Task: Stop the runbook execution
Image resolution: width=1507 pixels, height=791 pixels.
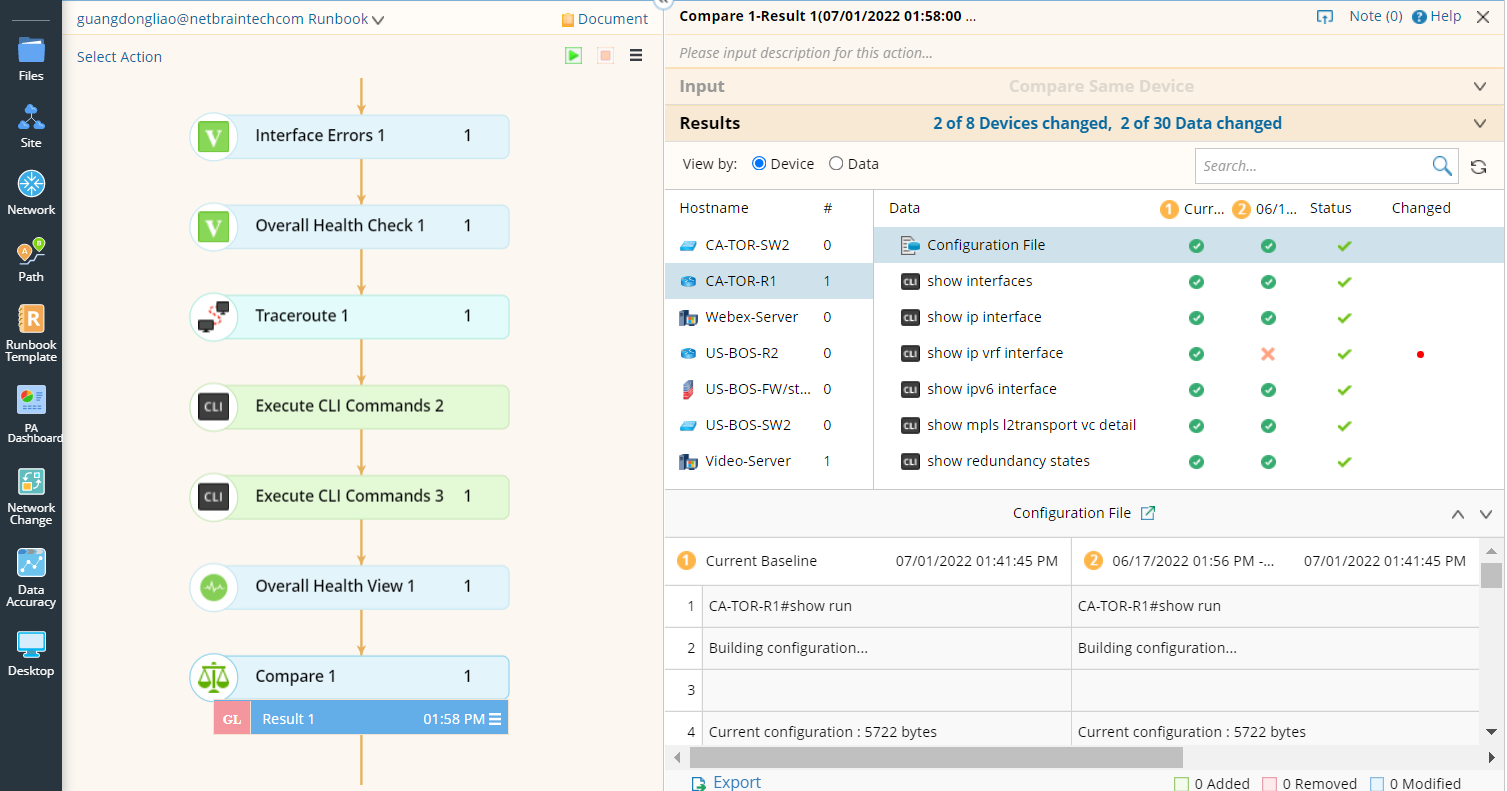Action: pos(604,55)
